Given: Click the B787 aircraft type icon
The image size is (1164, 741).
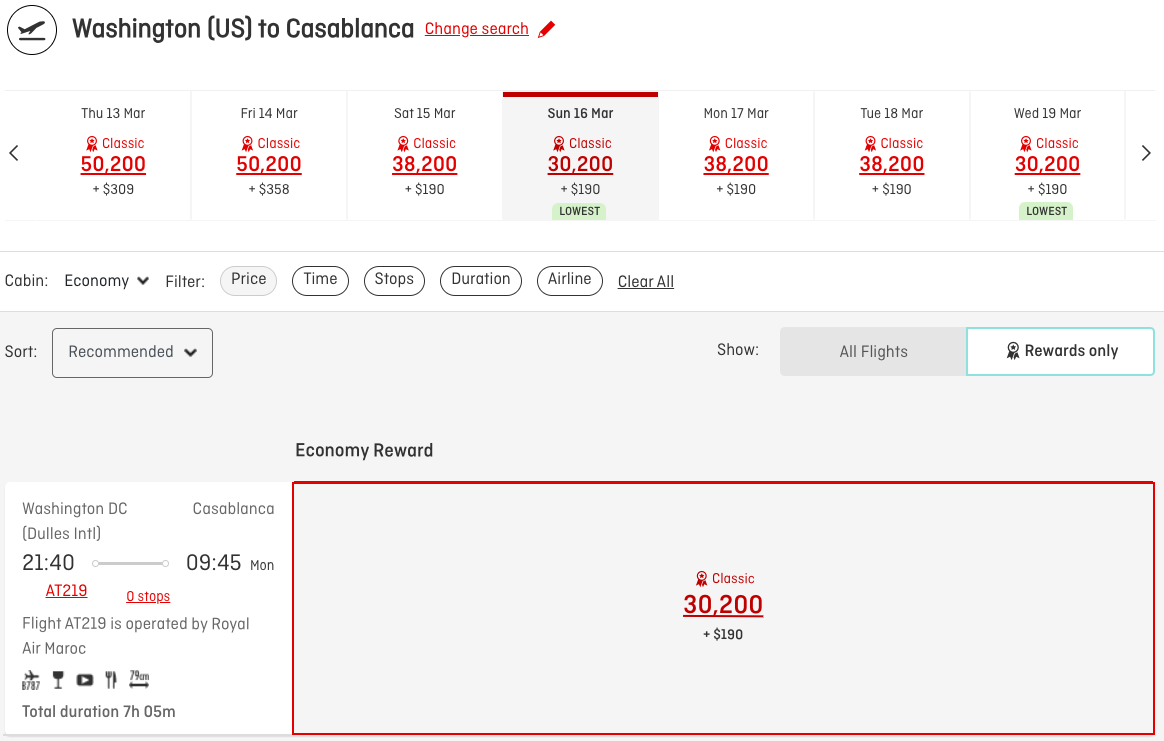Looking at the screenshot, I should (31, 680).
